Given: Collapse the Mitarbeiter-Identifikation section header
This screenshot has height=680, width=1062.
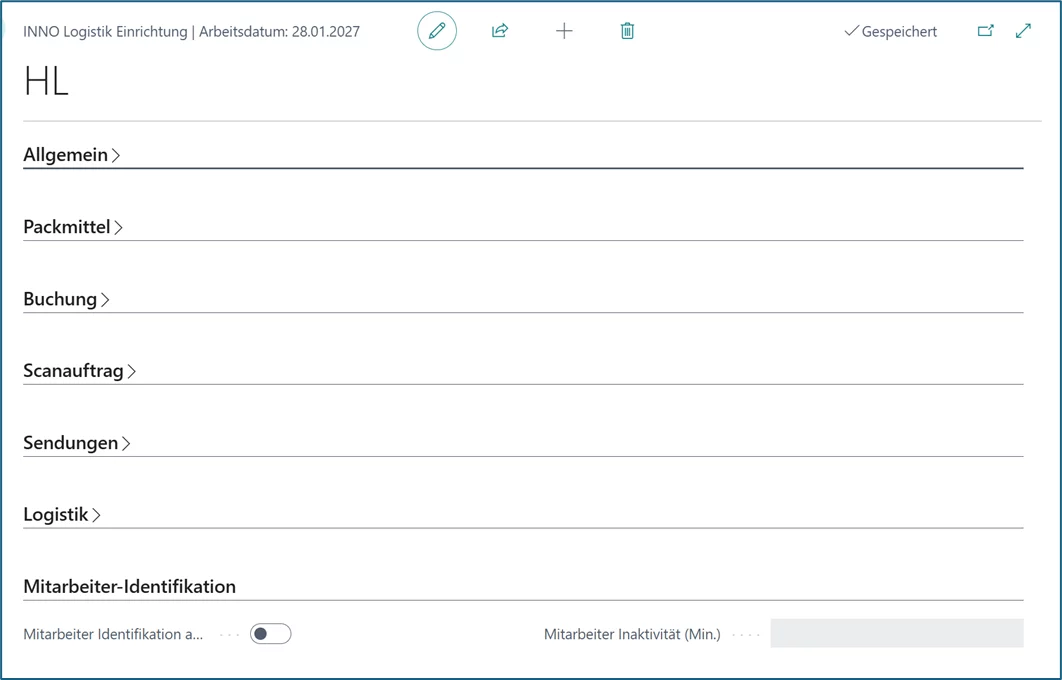Looking at the screenshot, I should (129, 587).
